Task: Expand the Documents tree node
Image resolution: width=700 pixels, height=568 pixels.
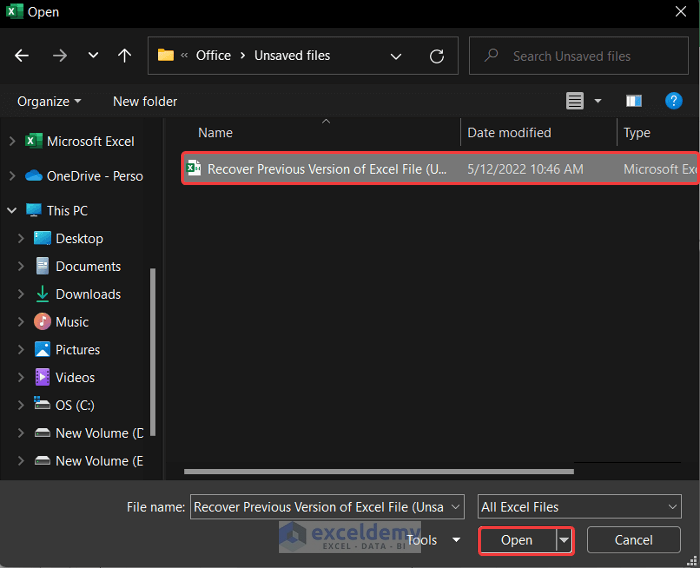Action: tap(21, 267)
